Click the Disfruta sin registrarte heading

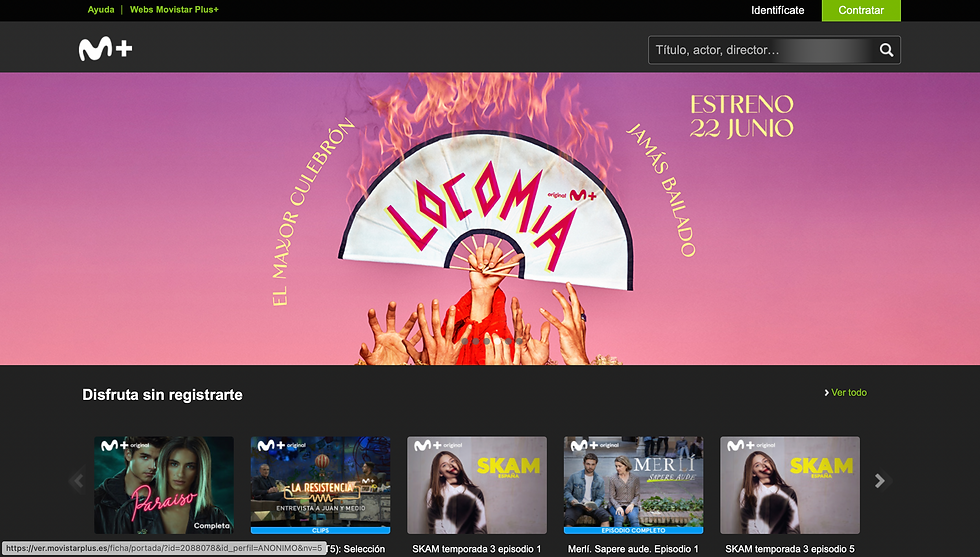[162, 394]
